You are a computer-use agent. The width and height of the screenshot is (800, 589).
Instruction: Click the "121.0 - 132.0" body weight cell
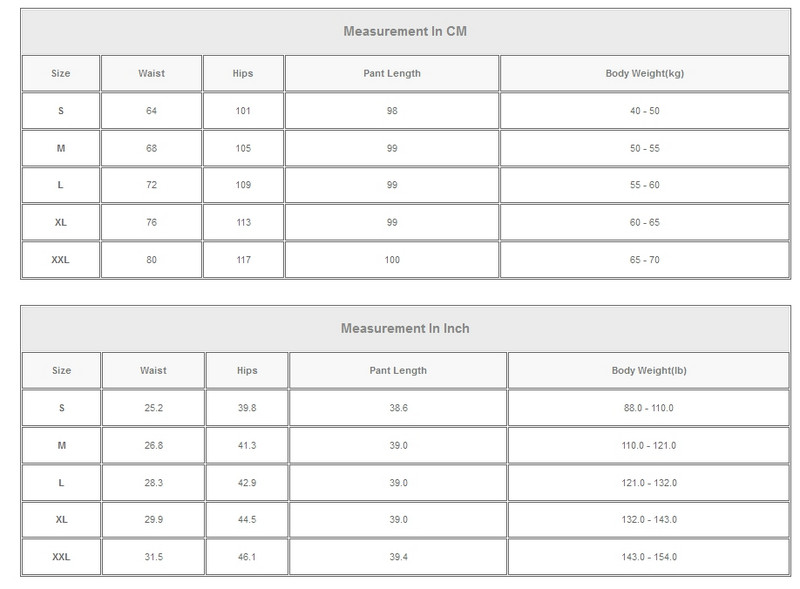click(x=649, y=483)
